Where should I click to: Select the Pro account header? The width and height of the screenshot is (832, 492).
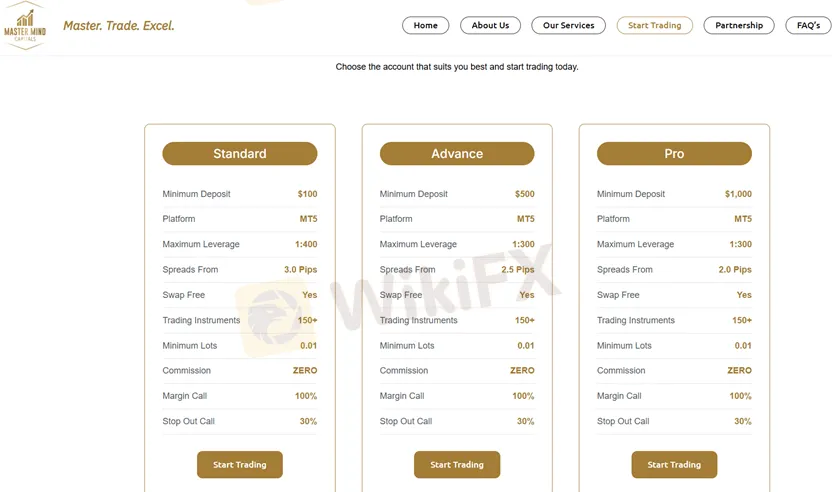(674, 154)
